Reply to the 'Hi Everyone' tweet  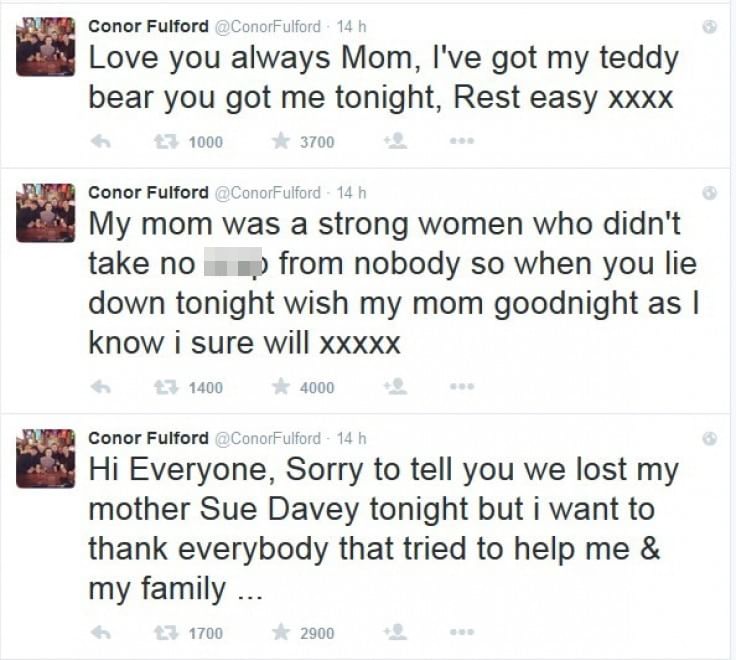(x=100, y=633)
